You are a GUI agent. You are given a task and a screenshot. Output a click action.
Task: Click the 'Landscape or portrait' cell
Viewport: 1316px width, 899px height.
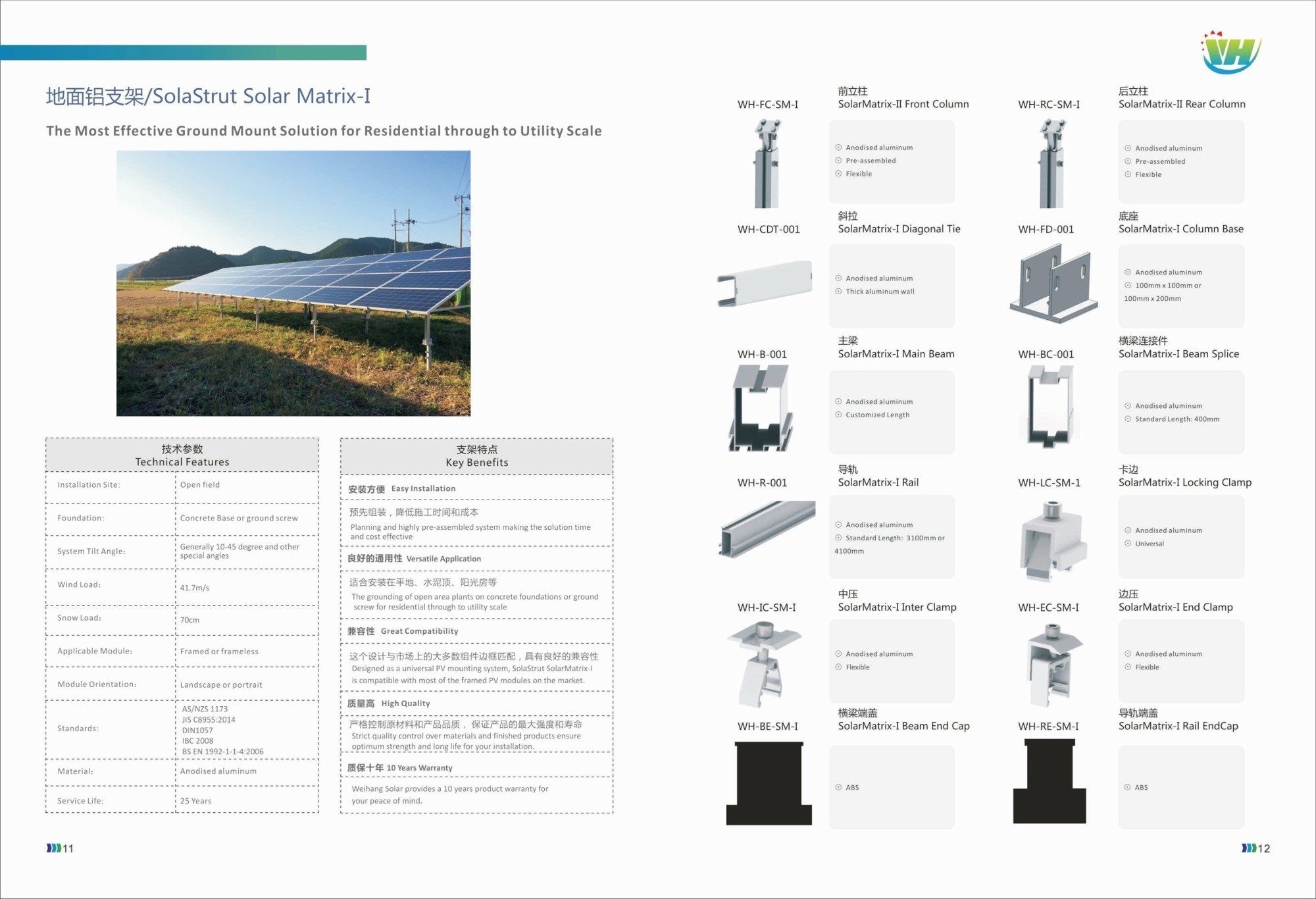tap(221, 685)
